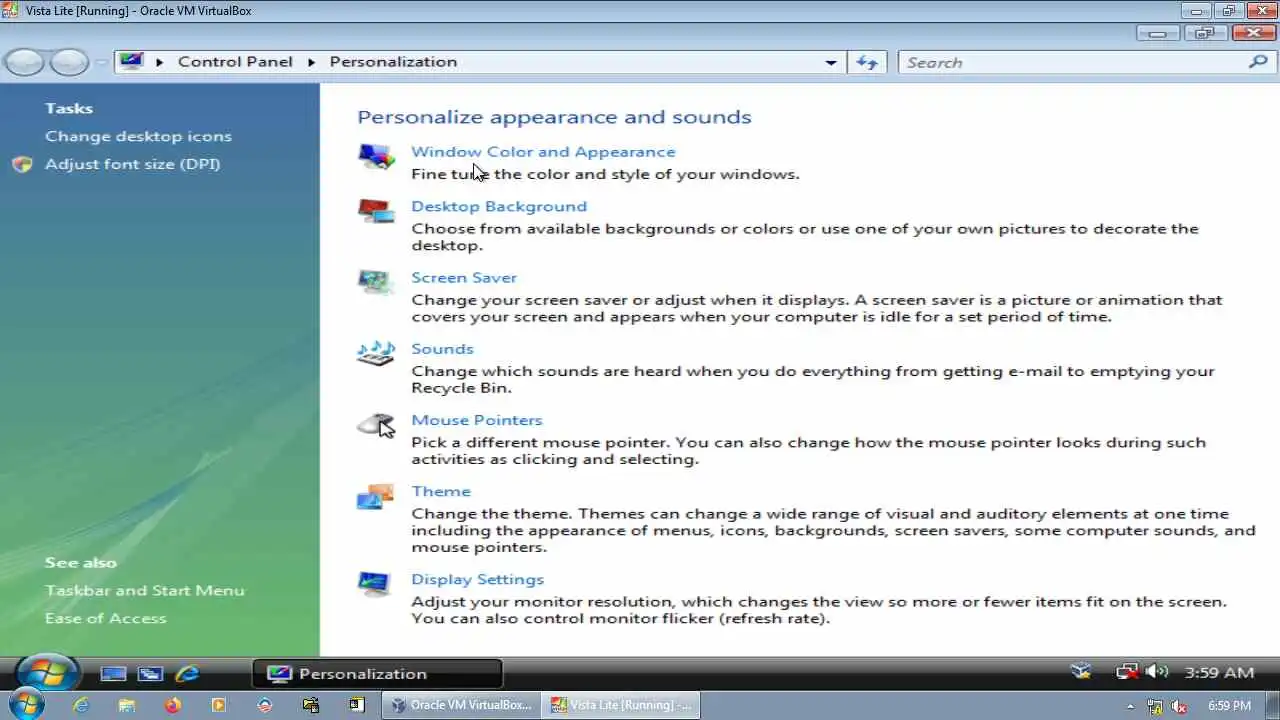This screenshot has width=1280, height=720.
Task: Click the Theme icon
Action: (x=376, y=496)
